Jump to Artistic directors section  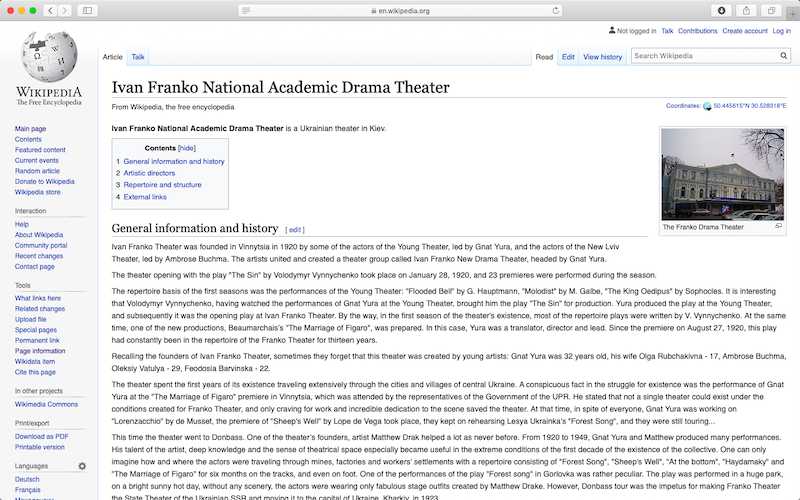pos(149,173)
